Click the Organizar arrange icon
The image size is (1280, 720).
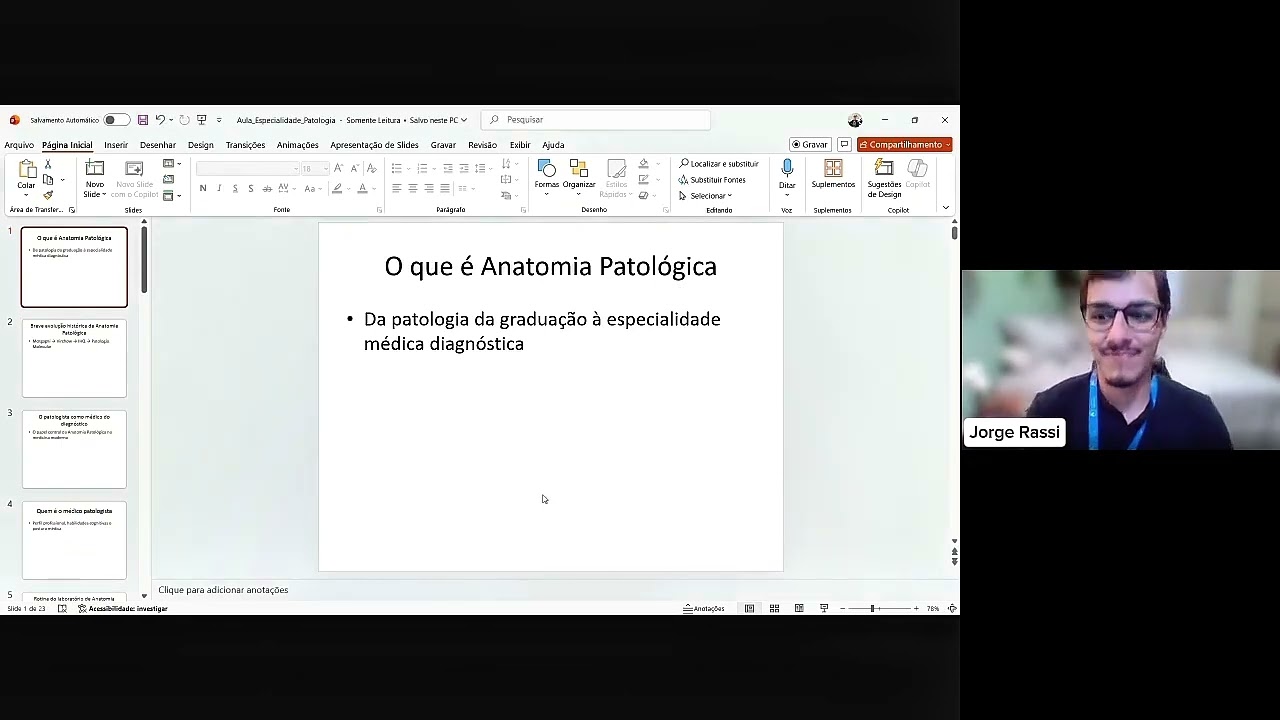579,168
